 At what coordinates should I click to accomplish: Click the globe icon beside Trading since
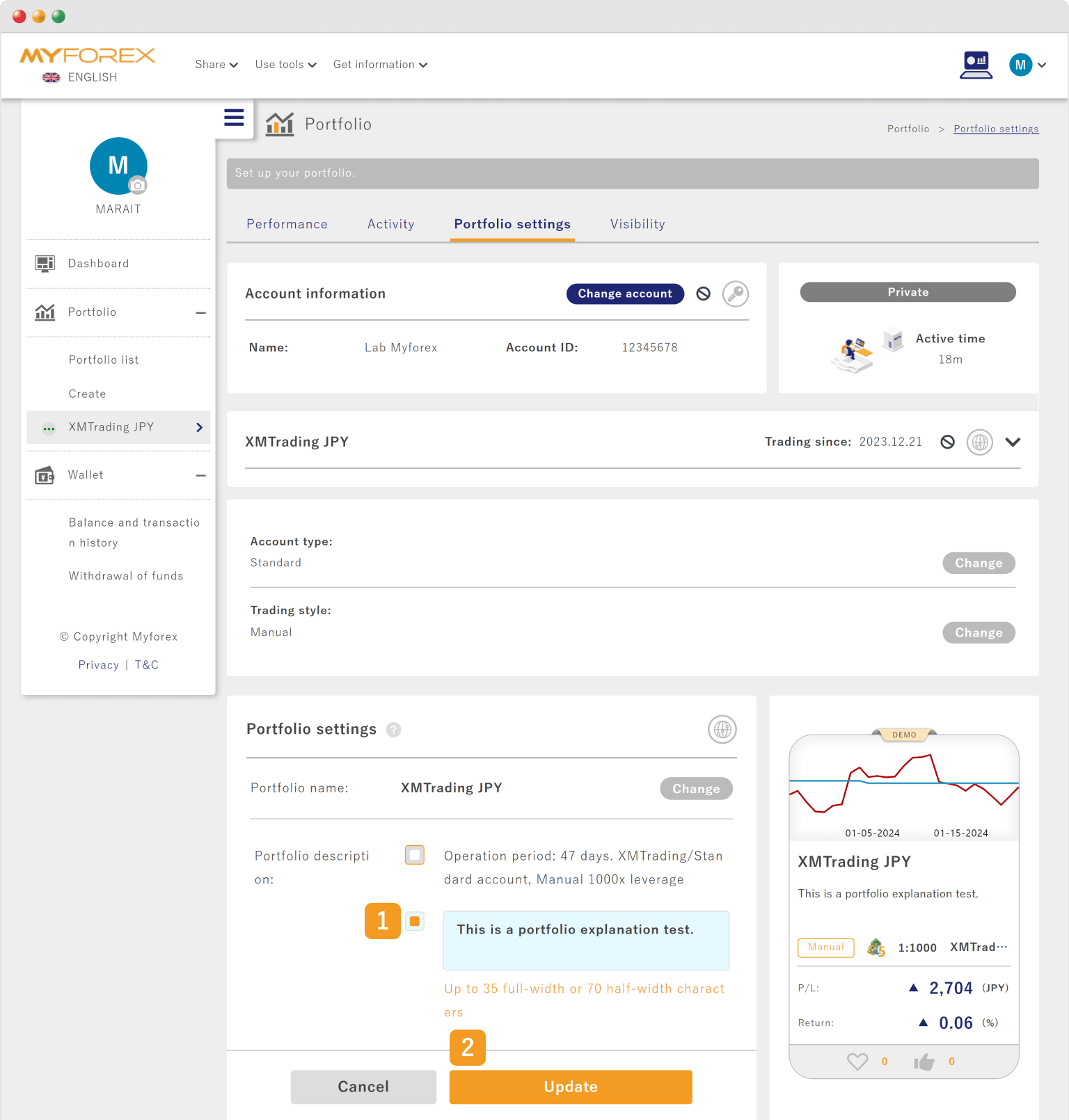[x=979, y=442]
